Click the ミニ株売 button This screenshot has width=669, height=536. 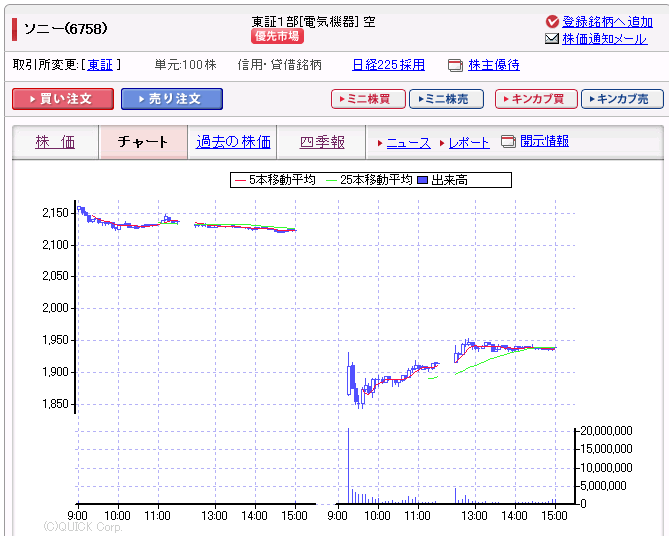click(446, 99)
